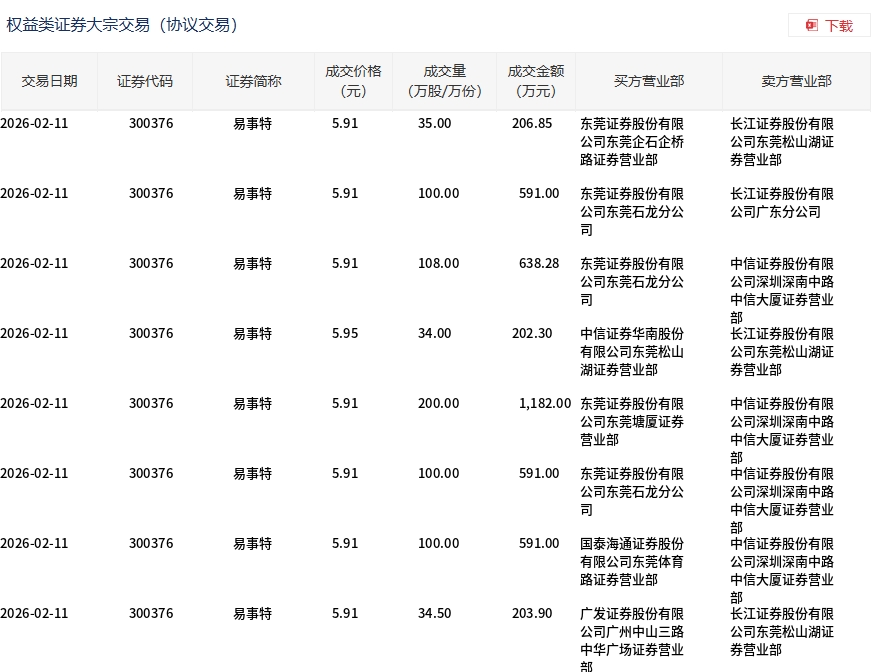The height and width of the screenshot is (672, 872).
Task: Click 易事特 in the 34.50 volume row
Action: click(252, 614)
